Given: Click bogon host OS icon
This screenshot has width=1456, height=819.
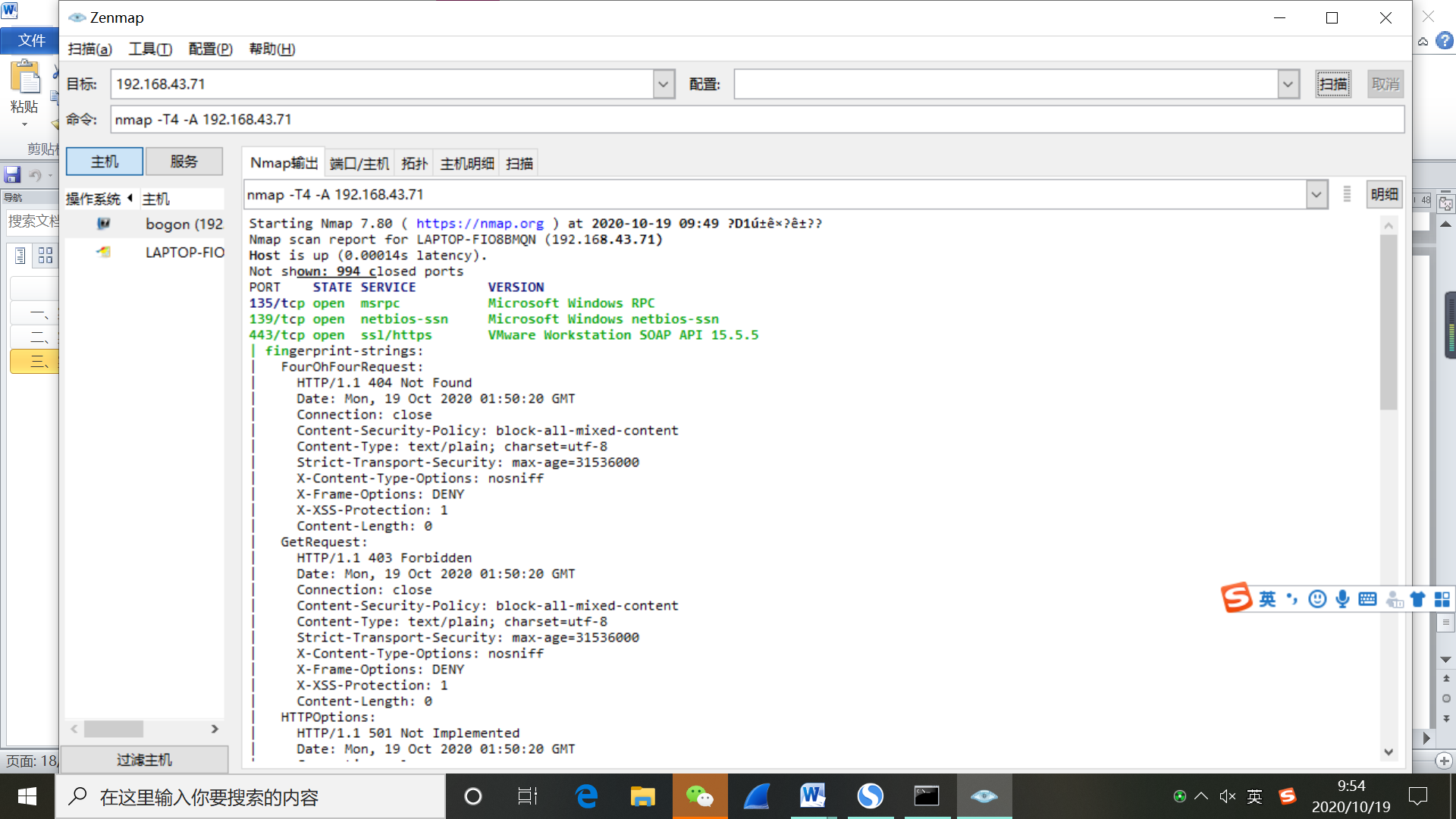Looking at the screenshot, I should coord(104,224).
